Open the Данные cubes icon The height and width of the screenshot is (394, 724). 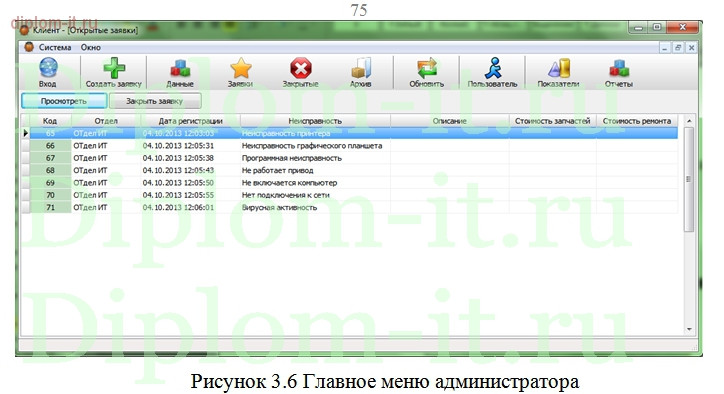(x=180, y=68)
